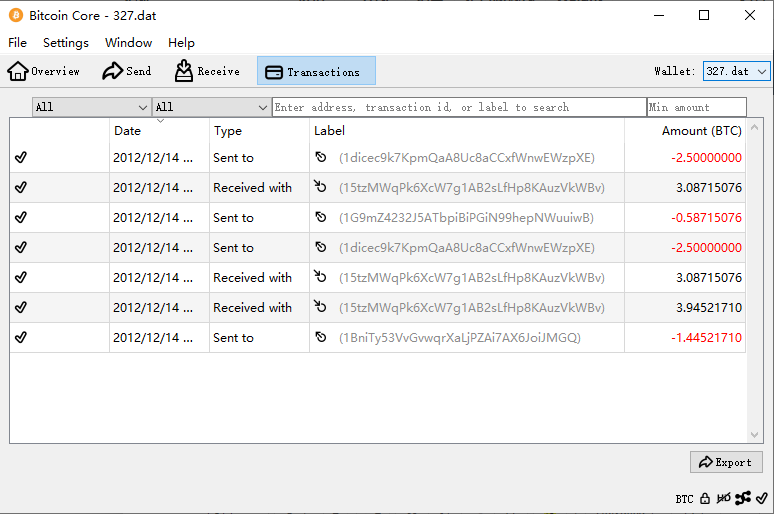The width and height of the screenshot is (774, 514).
Task: Click the sent icon for 1BniTy53 transaction
Action: [321, 338]
